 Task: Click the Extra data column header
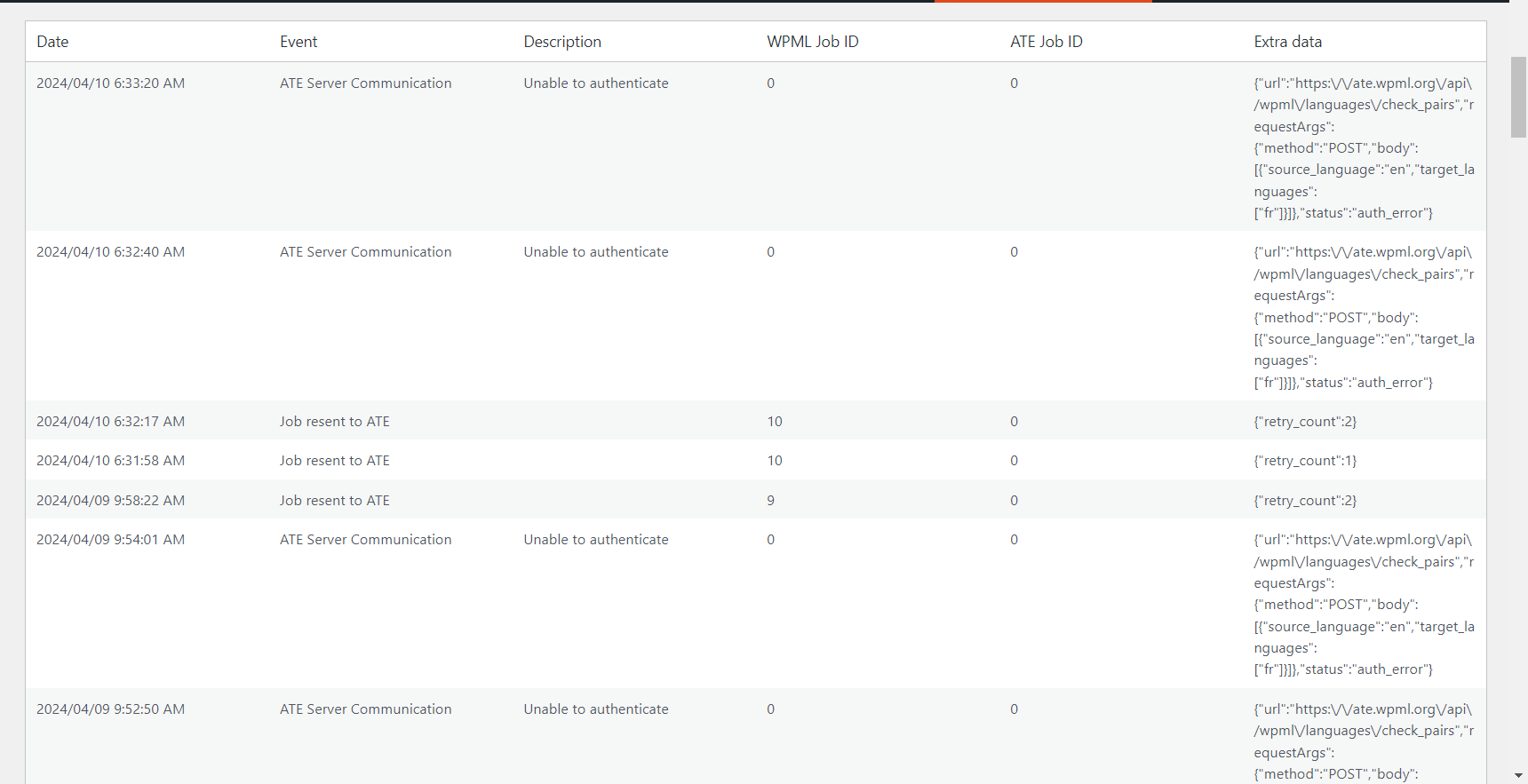(x=1288, y=42)
